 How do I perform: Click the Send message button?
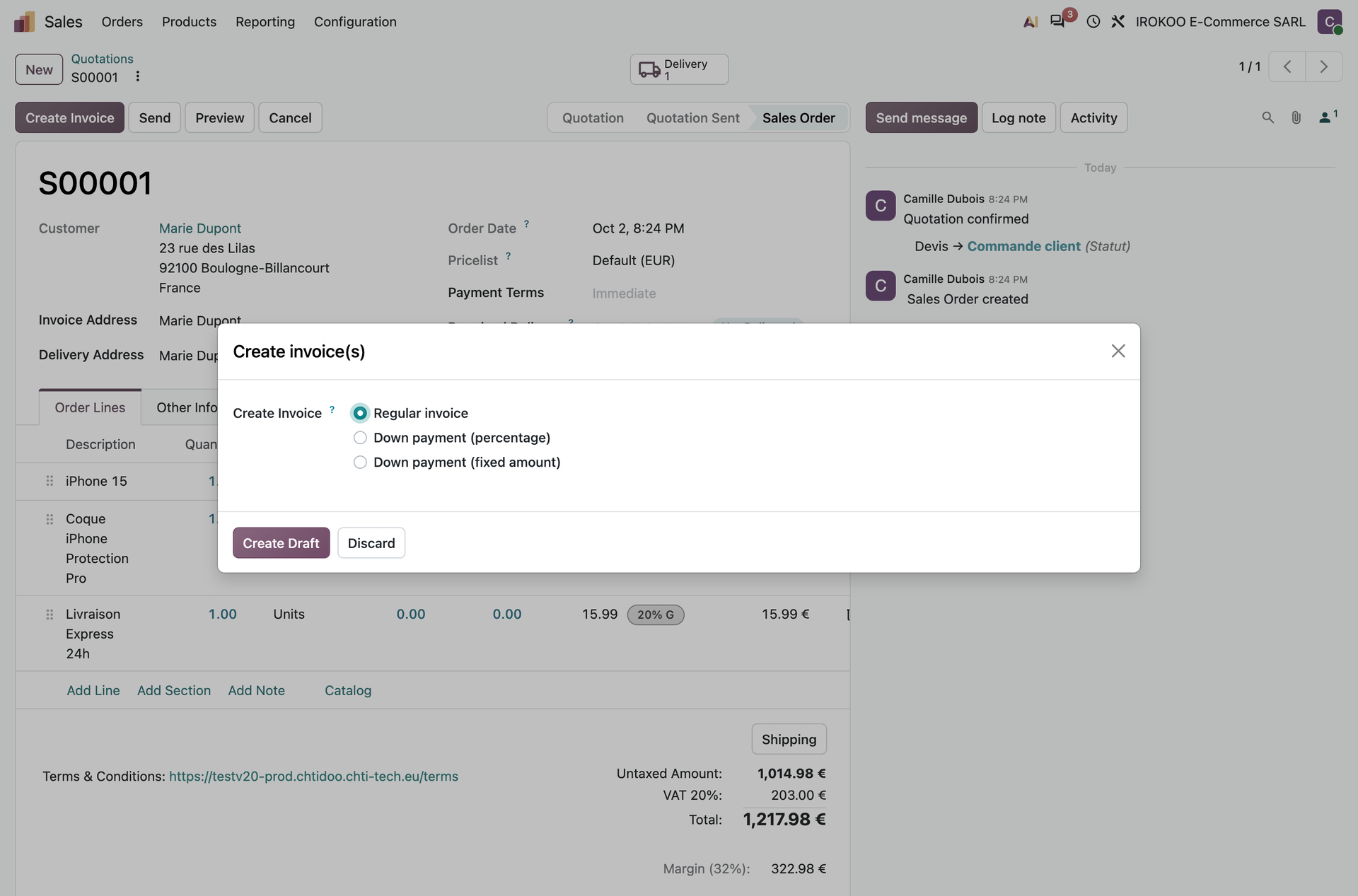coord(922,118)
